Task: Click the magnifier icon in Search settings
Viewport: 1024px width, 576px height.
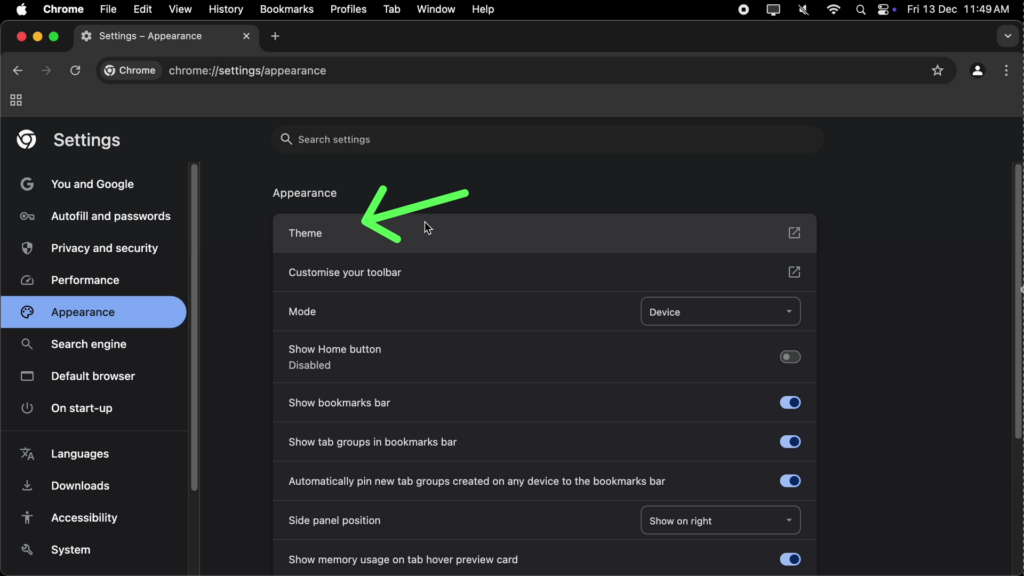Action: click(286, 139)
